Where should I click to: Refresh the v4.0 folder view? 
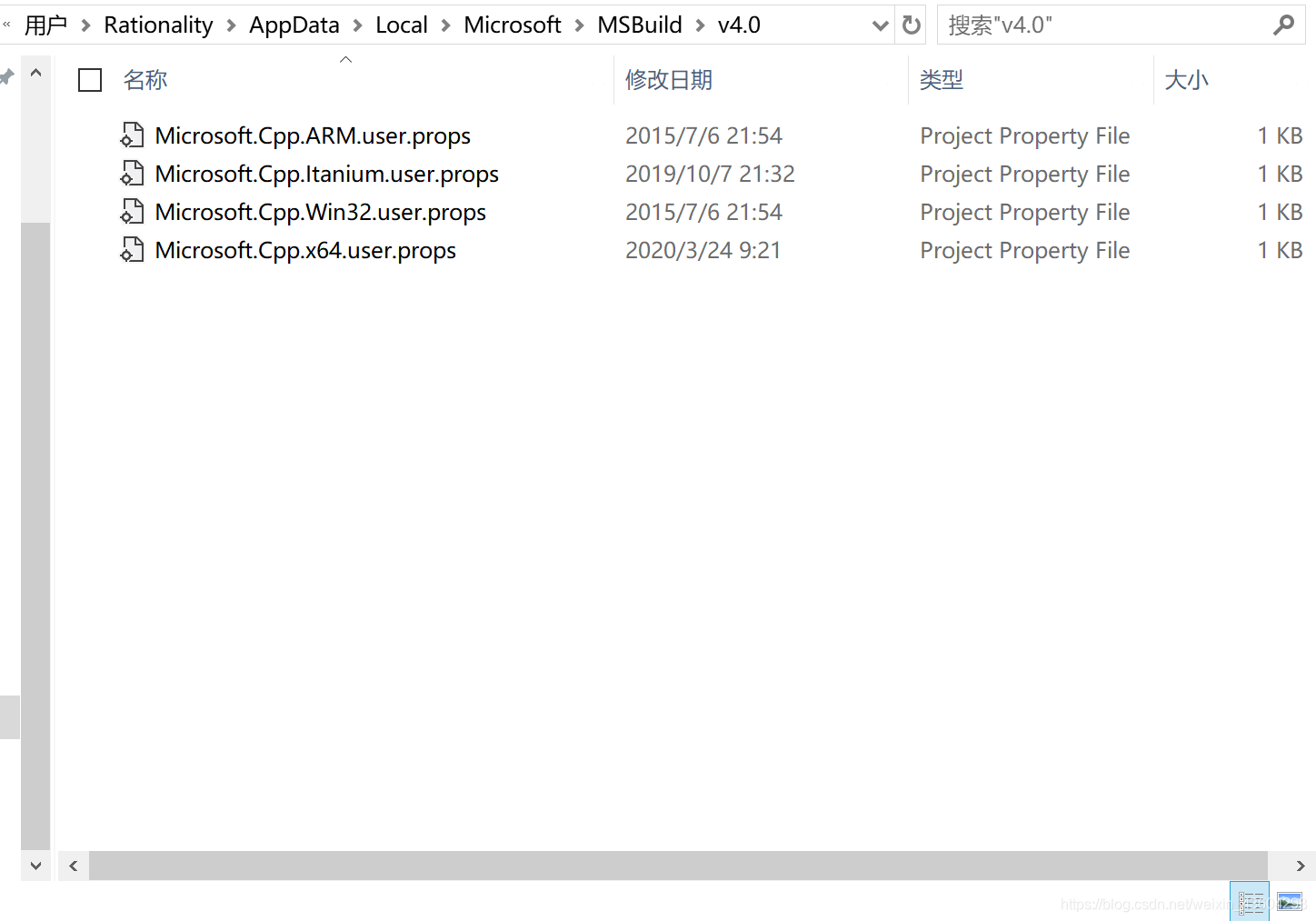tap(912, 25)
